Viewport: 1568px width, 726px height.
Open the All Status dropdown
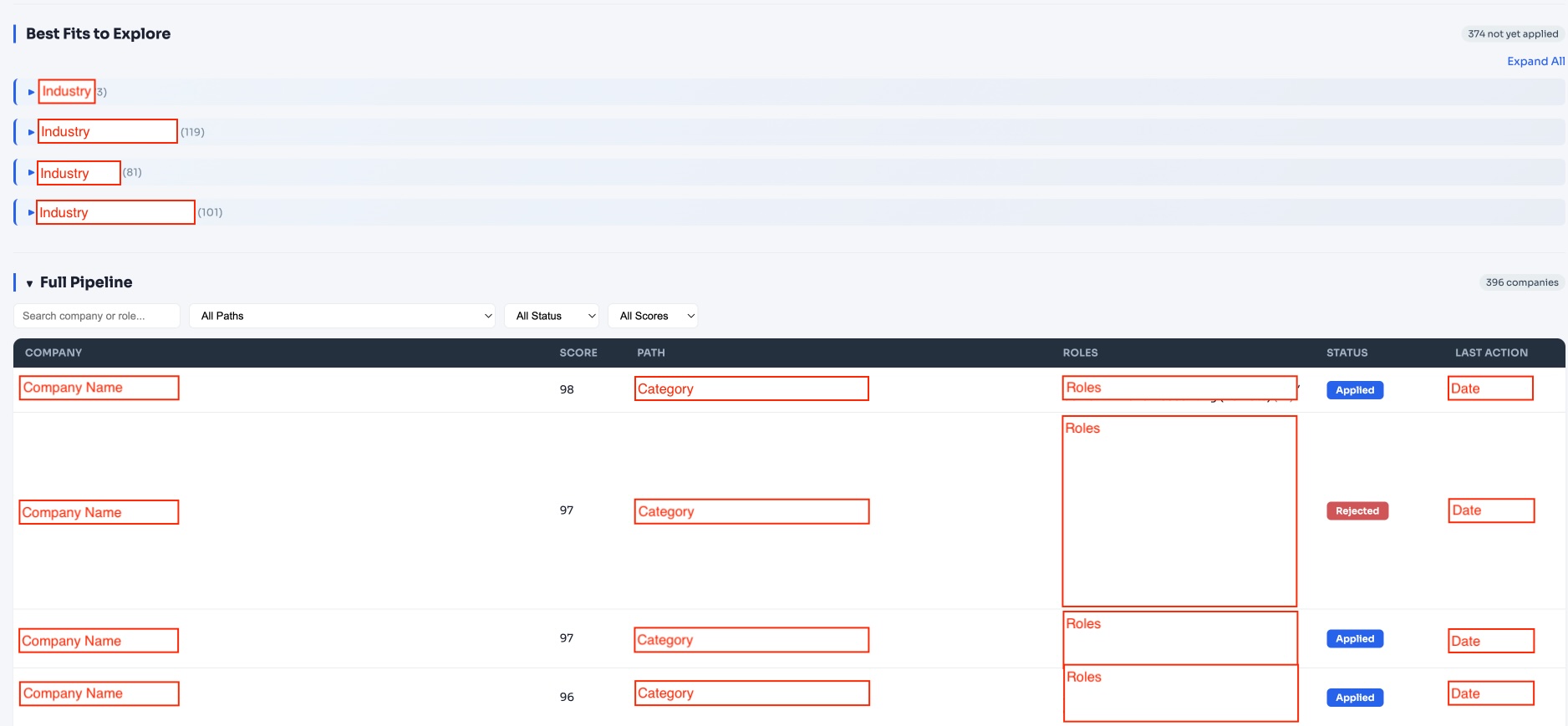(552, 316)
